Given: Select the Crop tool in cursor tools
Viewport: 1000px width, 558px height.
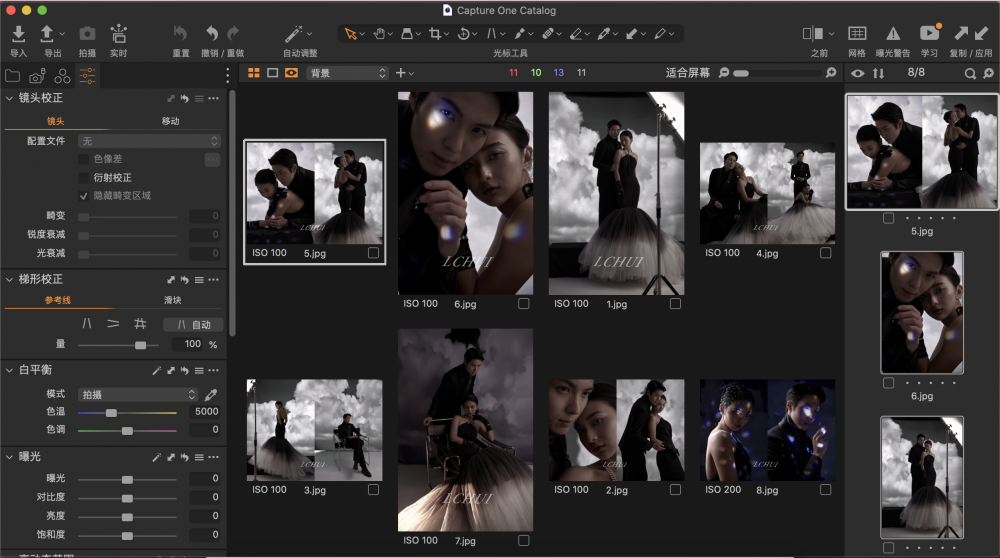Looking at the screenshot, I should click(x=435, y=34).
